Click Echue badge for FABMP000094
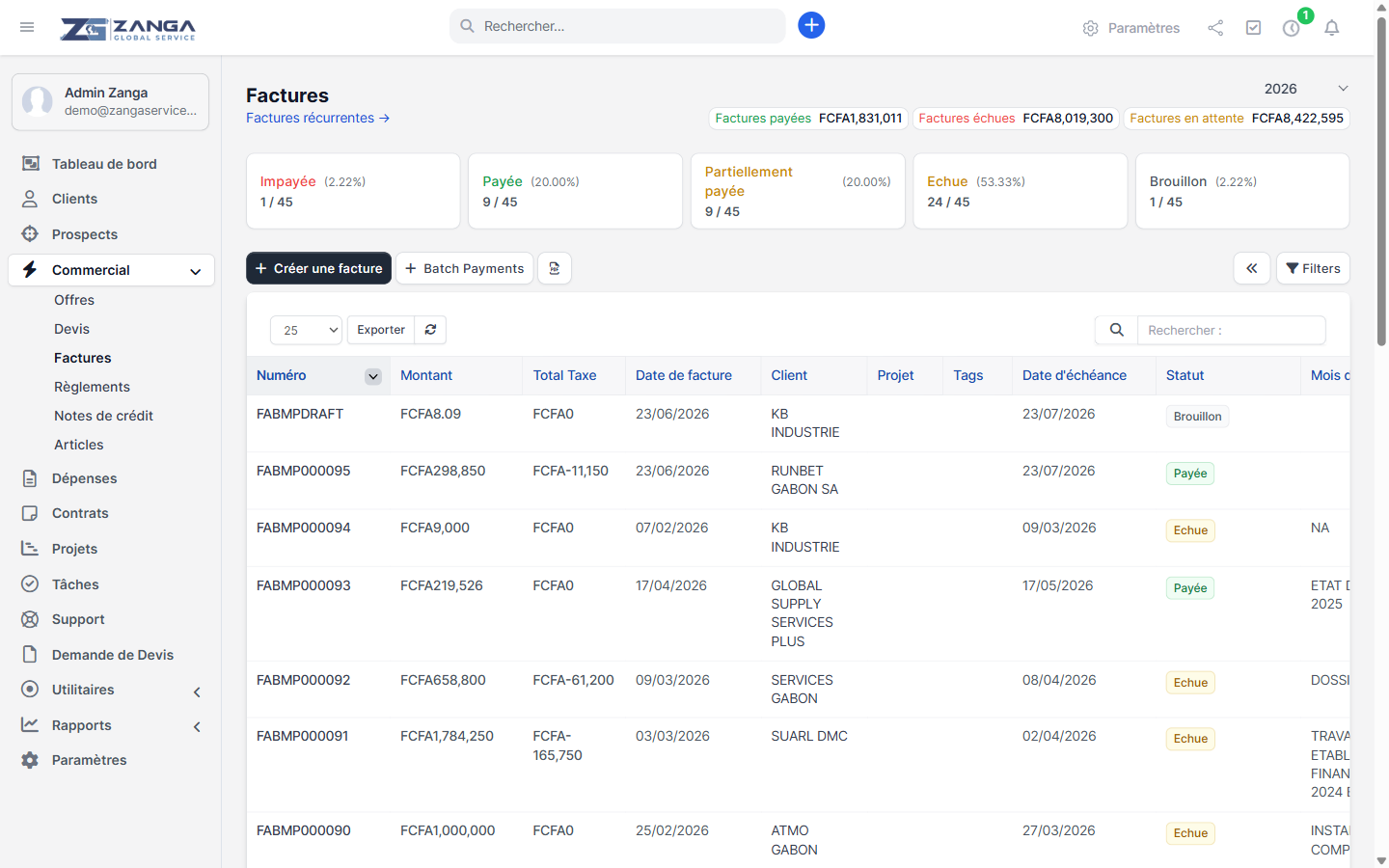1389x868 pixels. coord(1190,530)
